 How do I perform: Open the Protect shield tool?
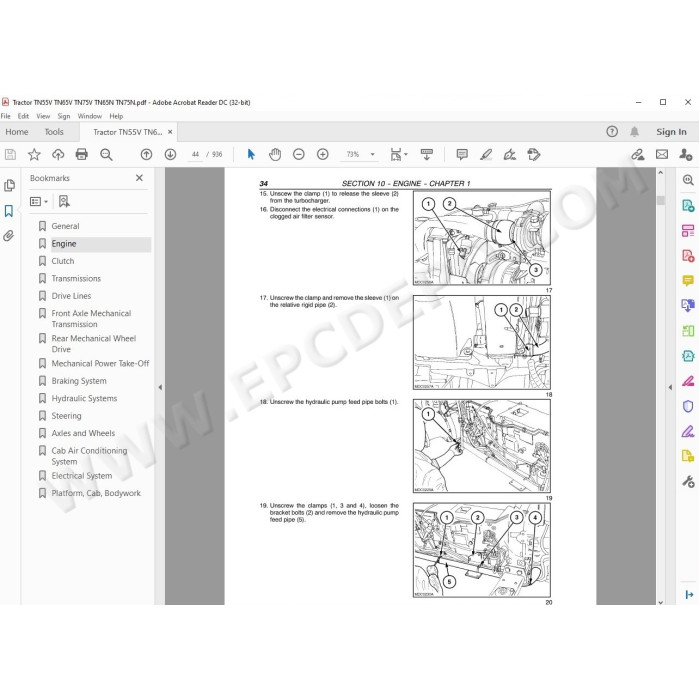(x=688, y=406)
